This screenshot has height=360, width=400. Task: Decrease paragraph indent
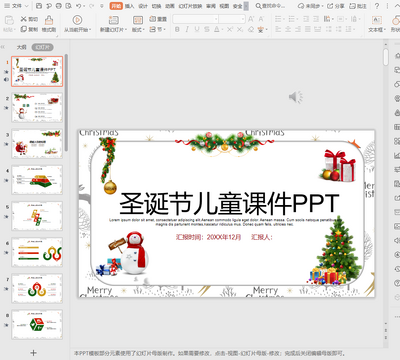tap(306, 19)
